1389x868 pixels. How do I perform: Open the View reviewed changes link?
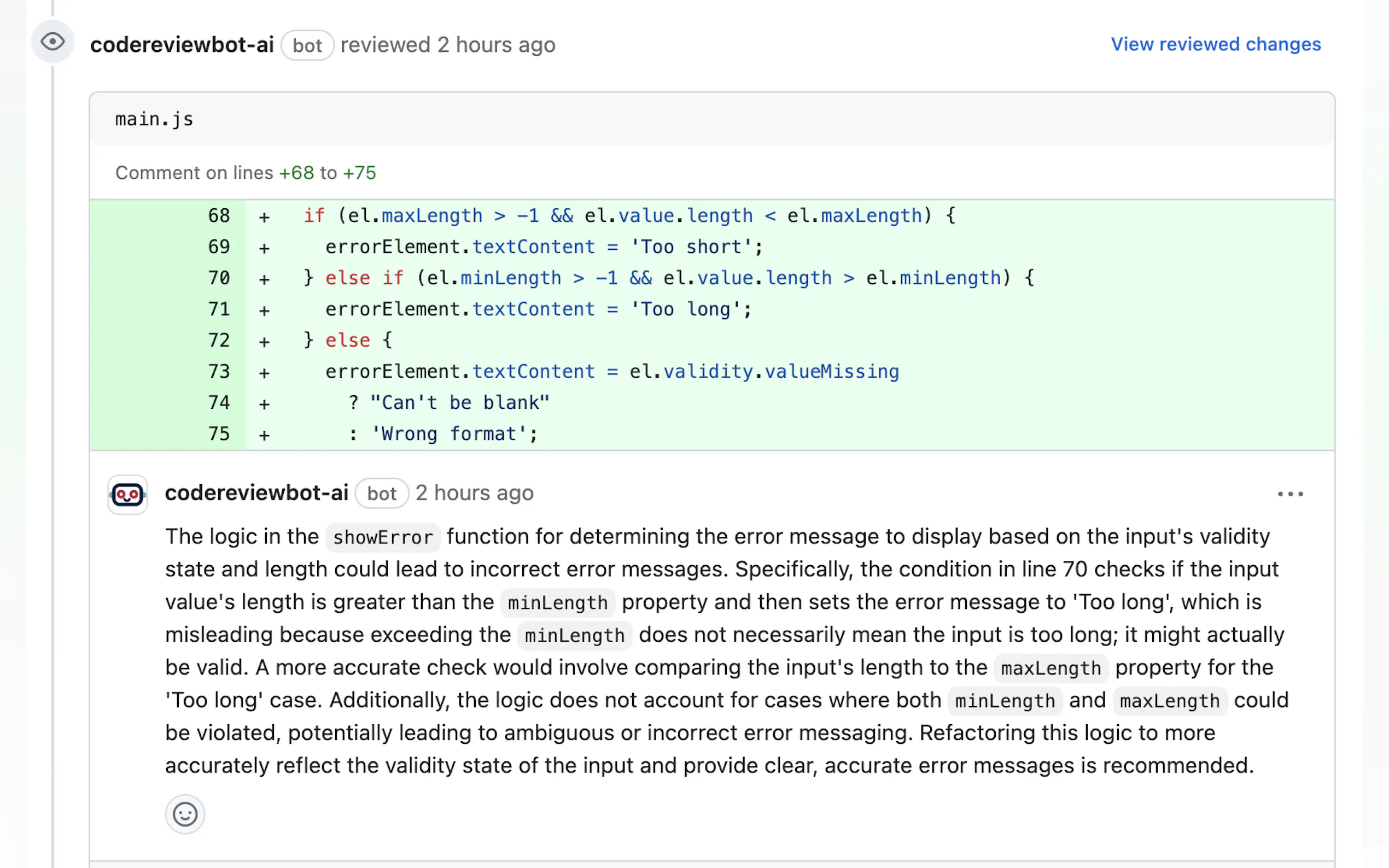coord(1215,44)
